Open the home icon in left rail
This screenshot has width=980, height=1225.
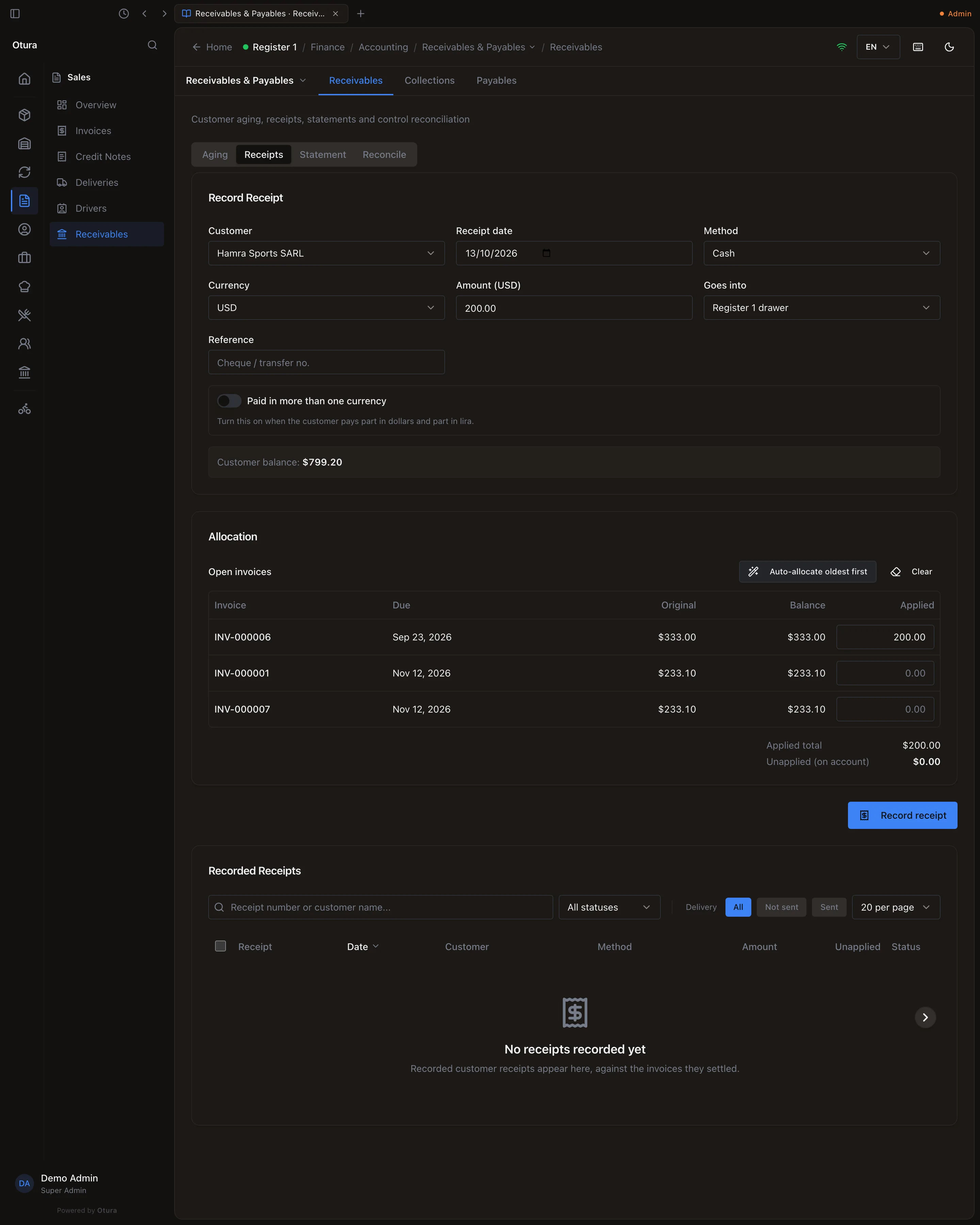(x=24, y=79)
